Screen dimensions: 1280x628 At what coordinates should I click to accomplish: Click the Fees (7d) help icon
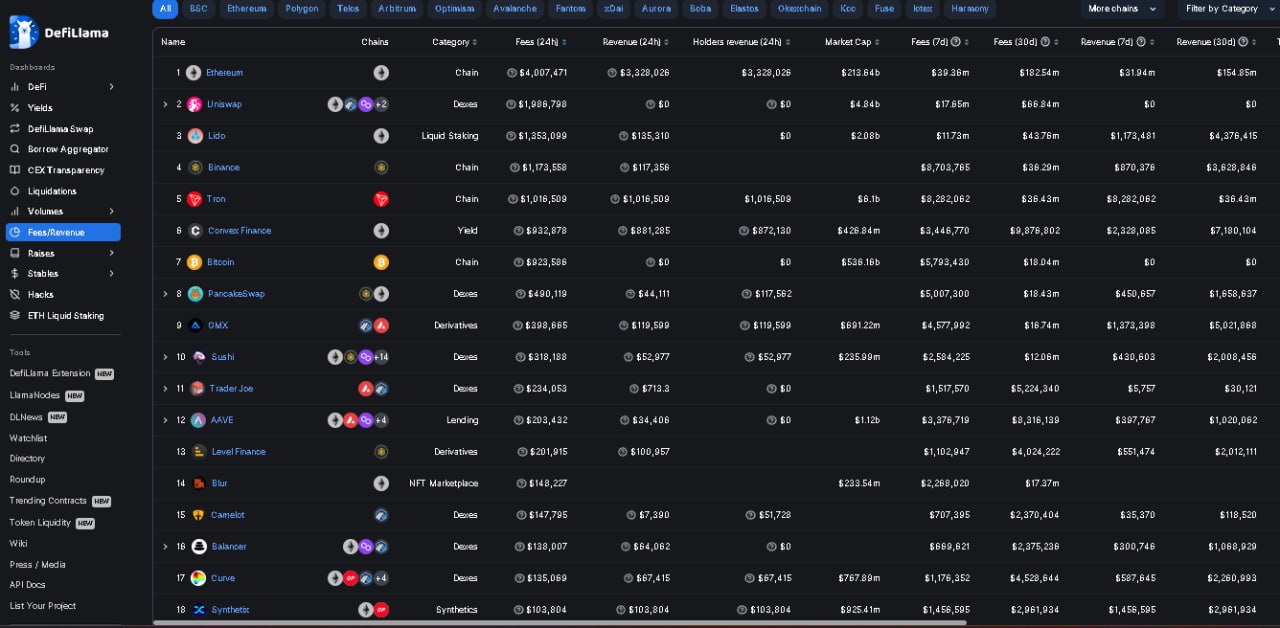point(956,42)
